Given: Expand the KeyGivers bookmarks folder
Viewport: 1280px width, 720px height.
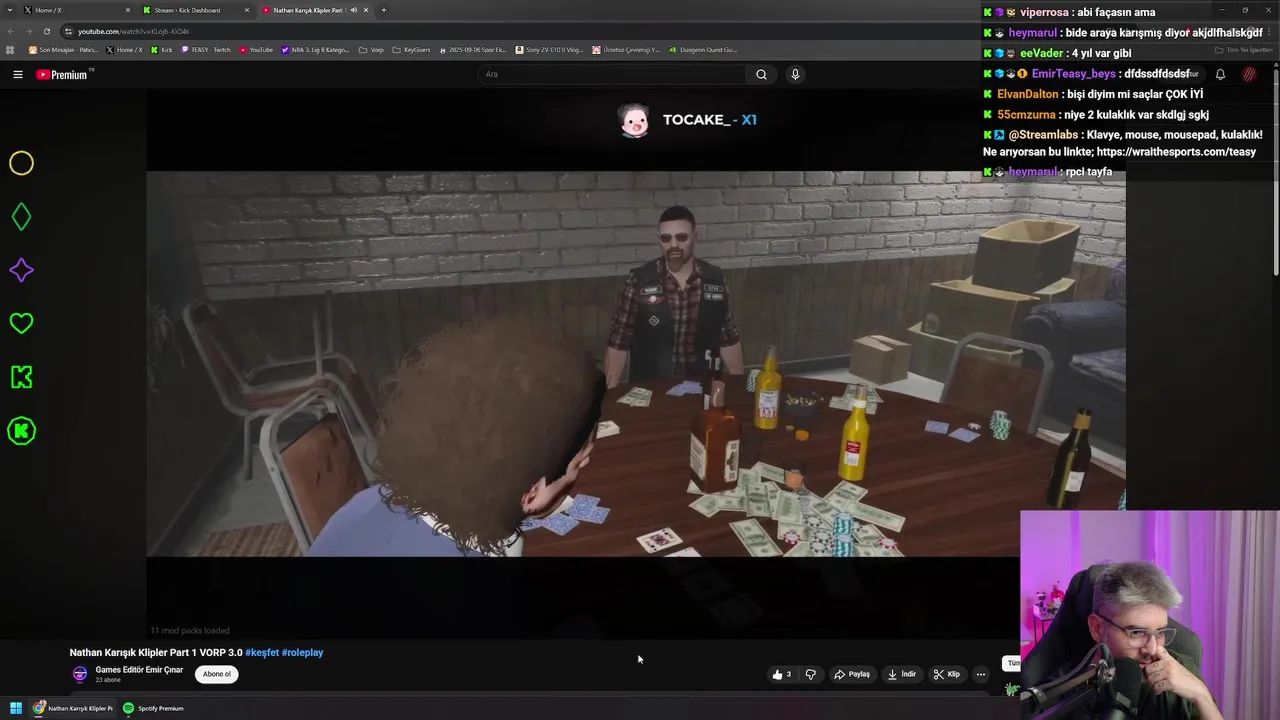Looking at the screenshot, I should tap(411, 49).
